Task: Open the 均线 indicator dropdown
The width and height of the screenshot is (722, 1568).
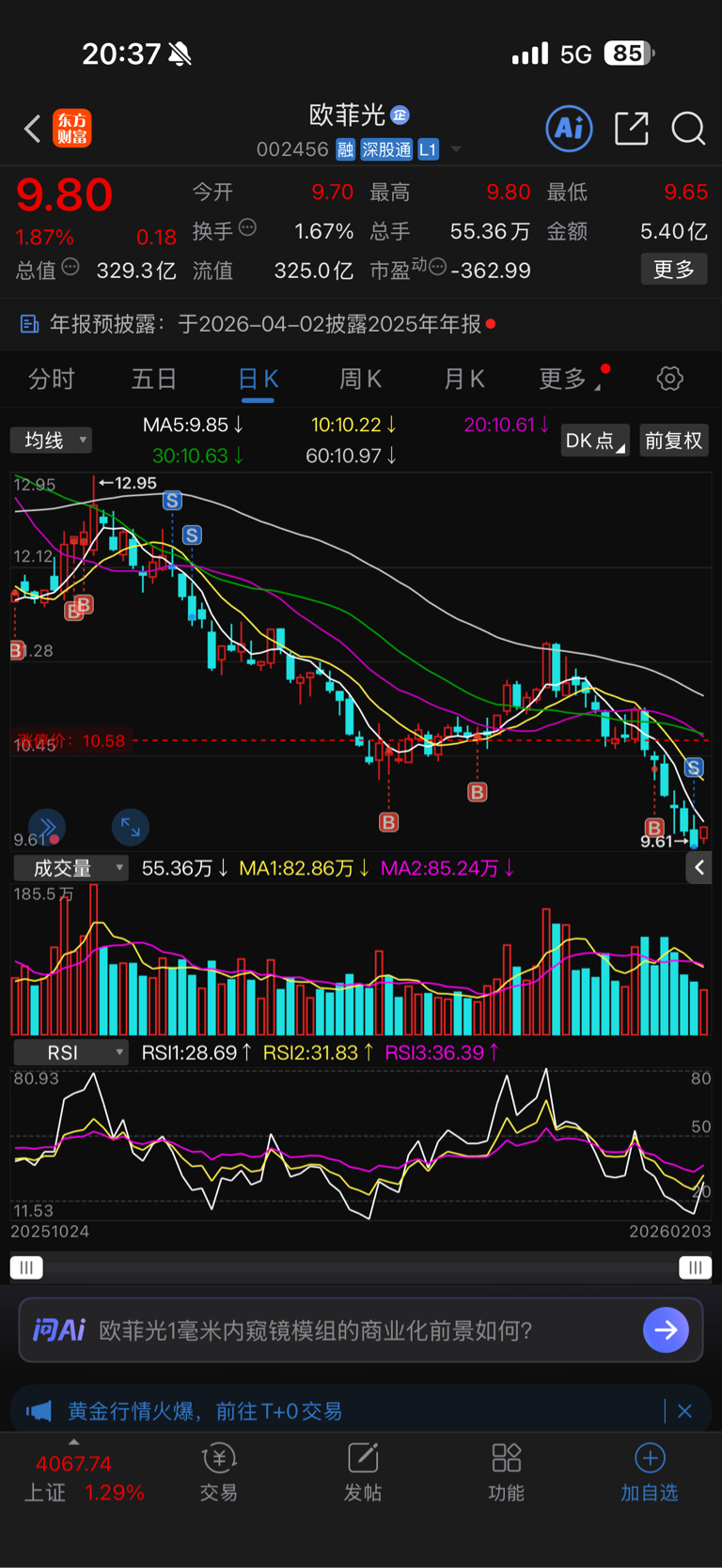Action: coord(51,440)
